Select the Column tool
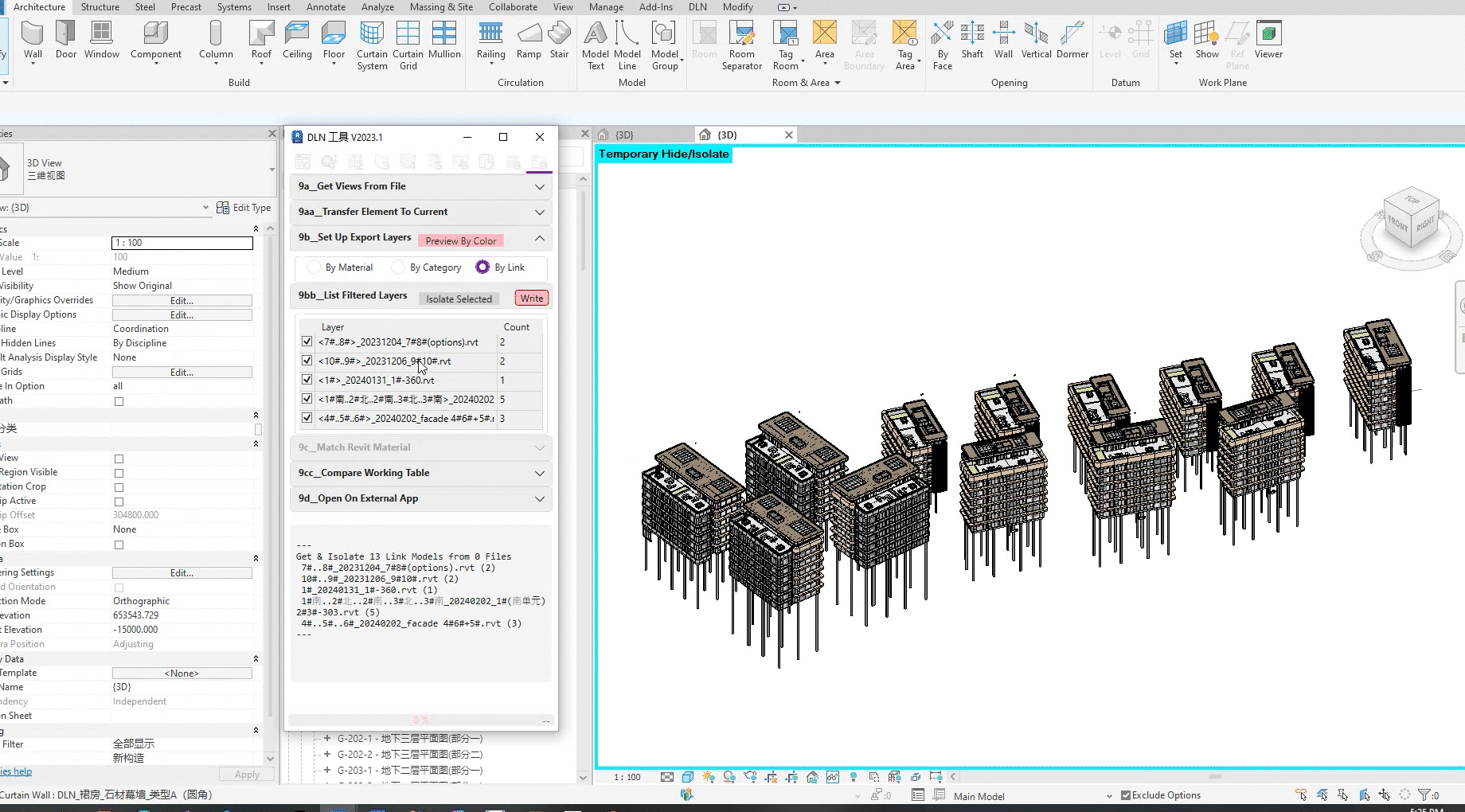 (216, 41)
